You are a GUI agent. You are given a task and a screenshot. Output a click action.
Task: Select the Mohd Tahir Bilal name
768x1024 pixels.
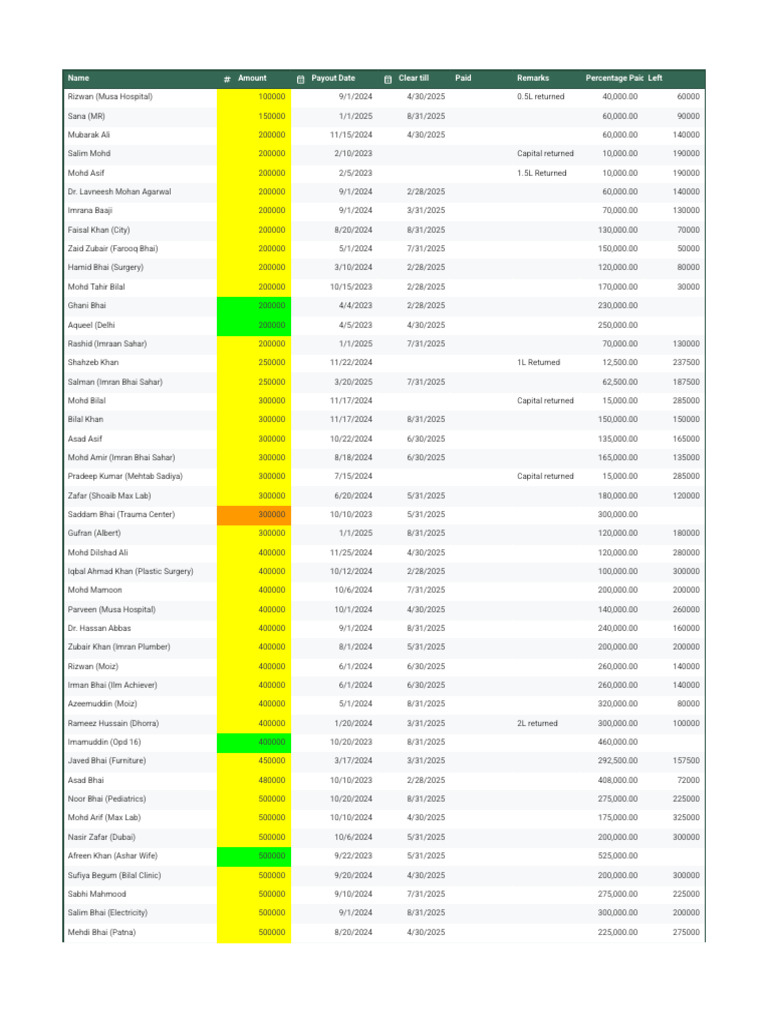point(96,287)
